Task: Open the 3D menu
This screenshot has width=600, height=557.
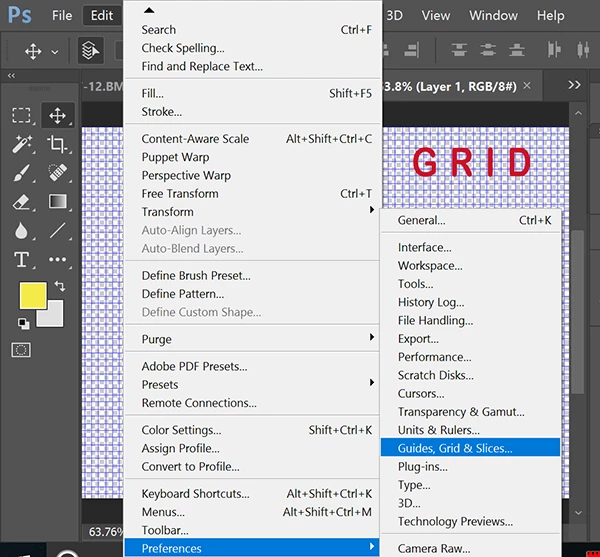Action: coord(394,15)
